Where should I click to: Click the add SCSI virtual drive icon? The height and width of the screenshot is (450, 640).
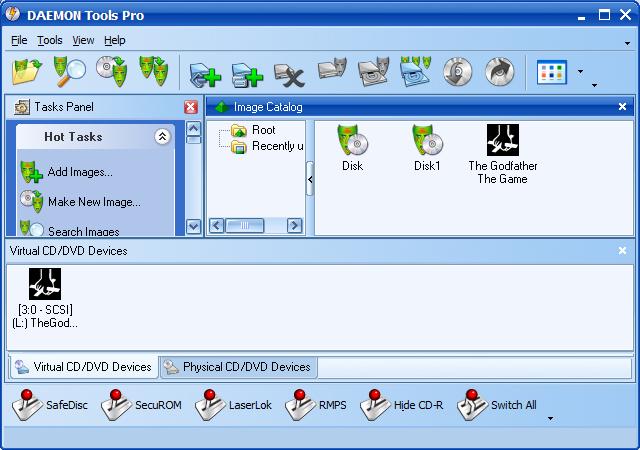pos(205,74)
